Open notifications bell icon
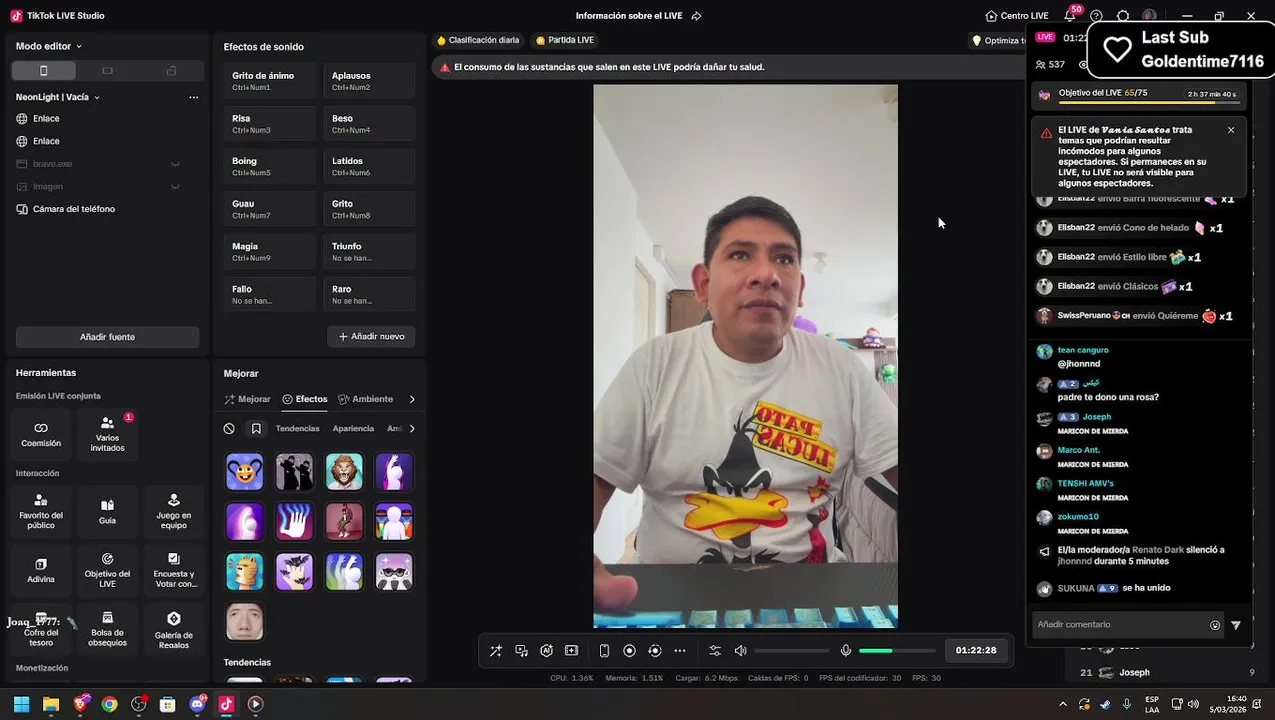This screenshot has width=1275, height=720. click(x=1071, y=16)
